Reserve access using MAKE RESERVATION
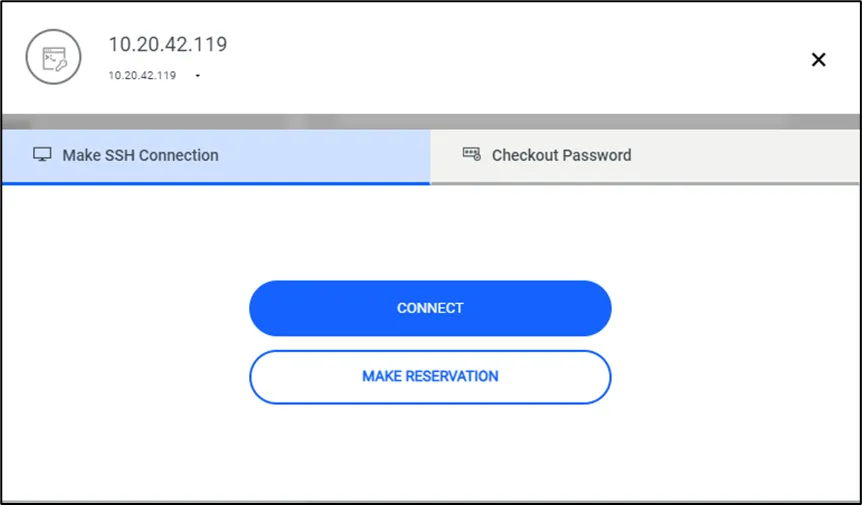The height and width of the screenshot is (505, 862). click(x=430, y=377)
